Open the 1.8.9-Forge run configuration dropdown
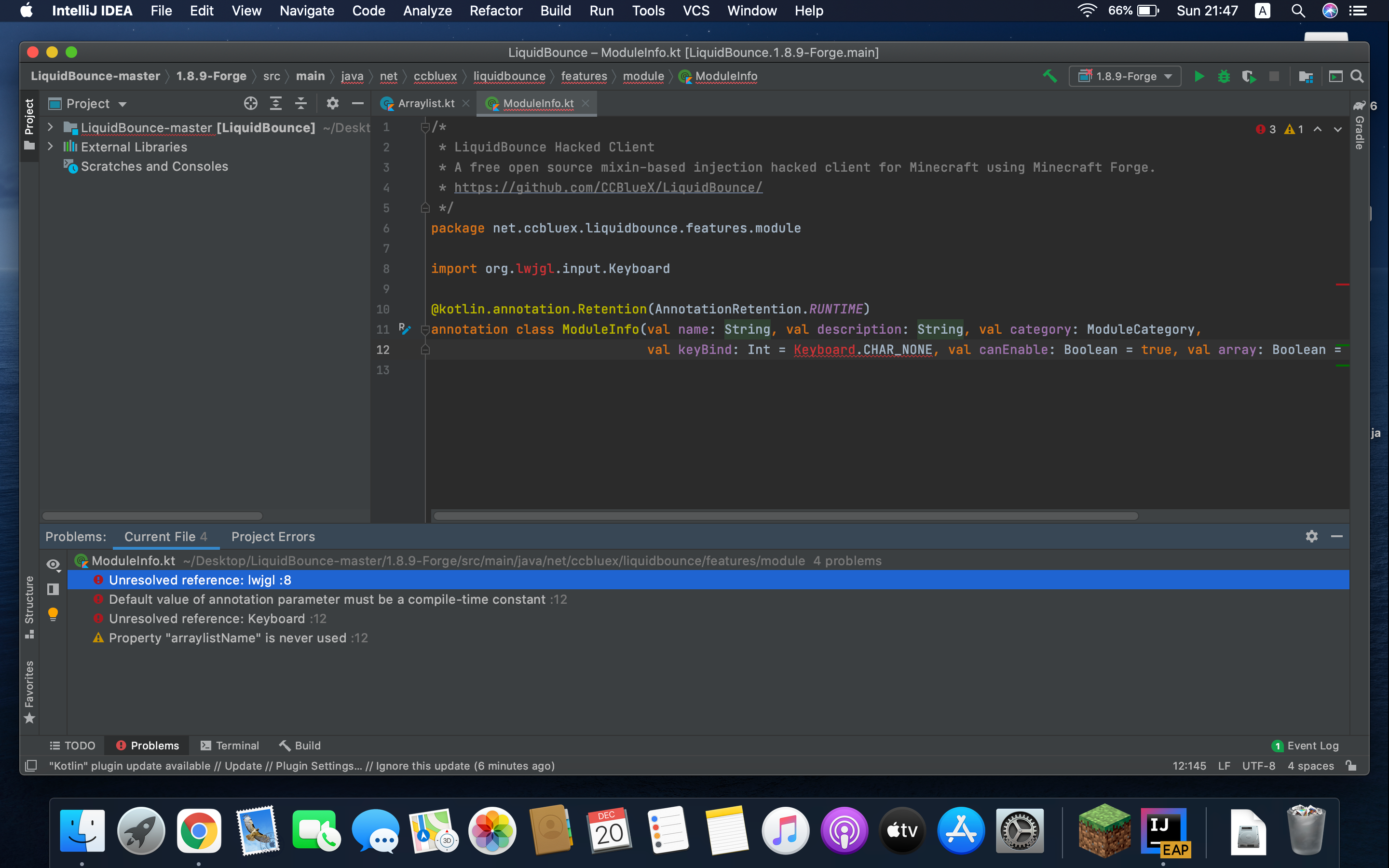 click(x=1125, y=76)
